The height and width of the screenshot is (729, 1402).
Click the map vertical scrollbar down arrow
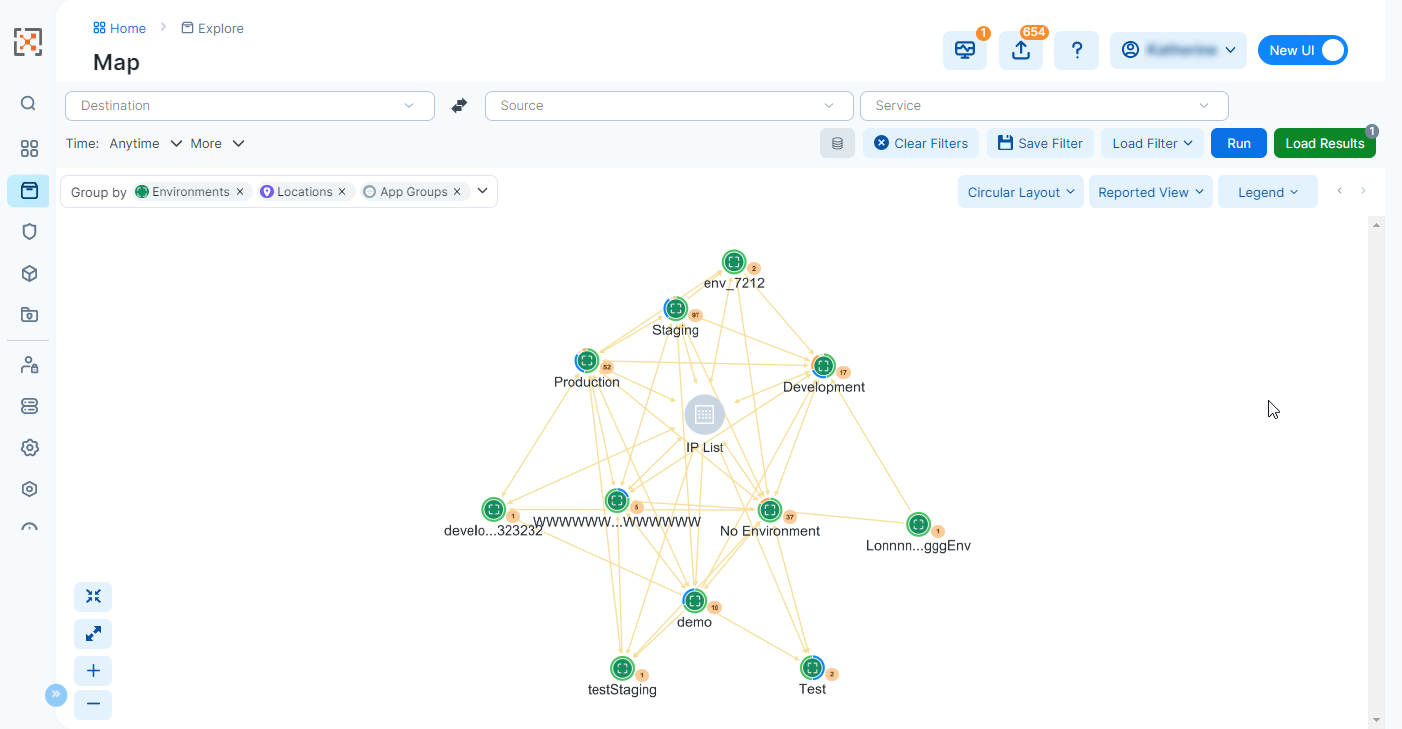pyautogui.click(x=1377, y=719)
